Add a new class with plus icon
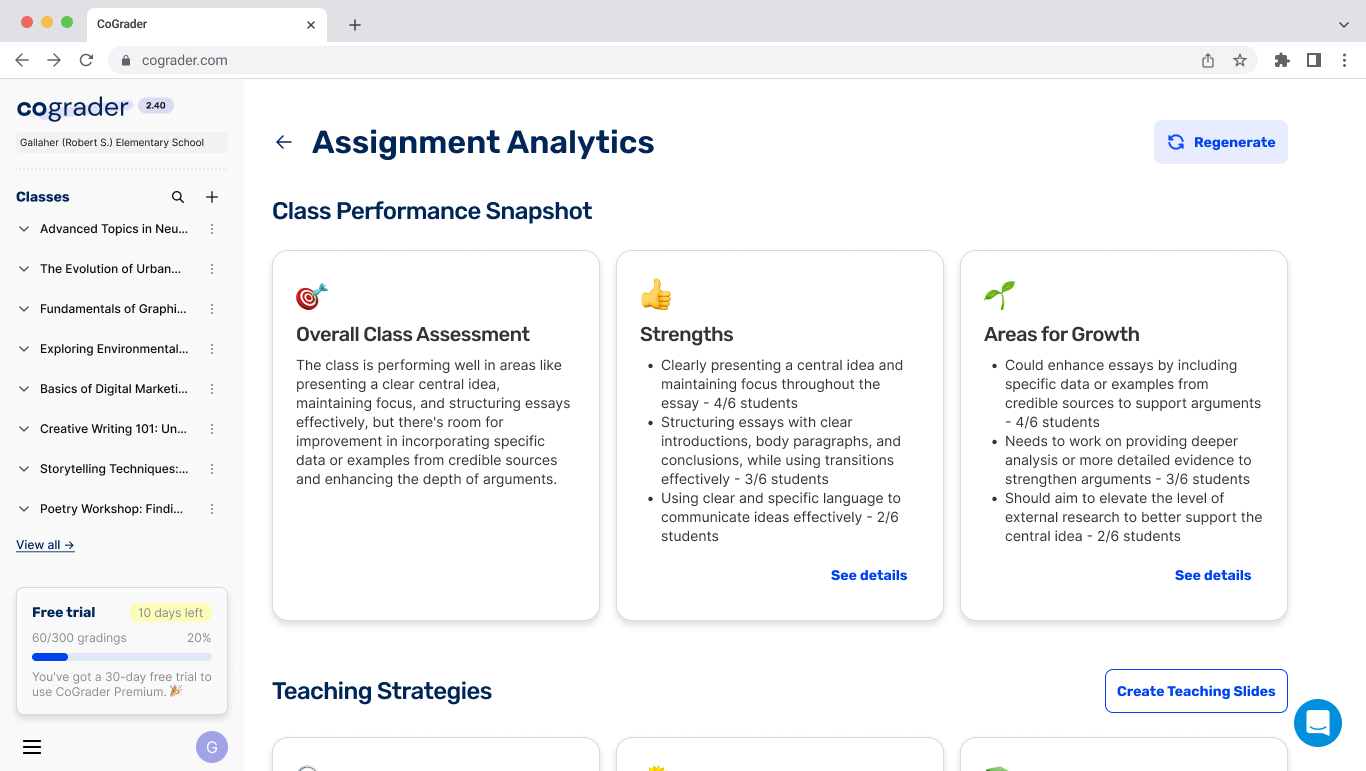This screenshot has height=771, width=1366. tap(212, 197)
